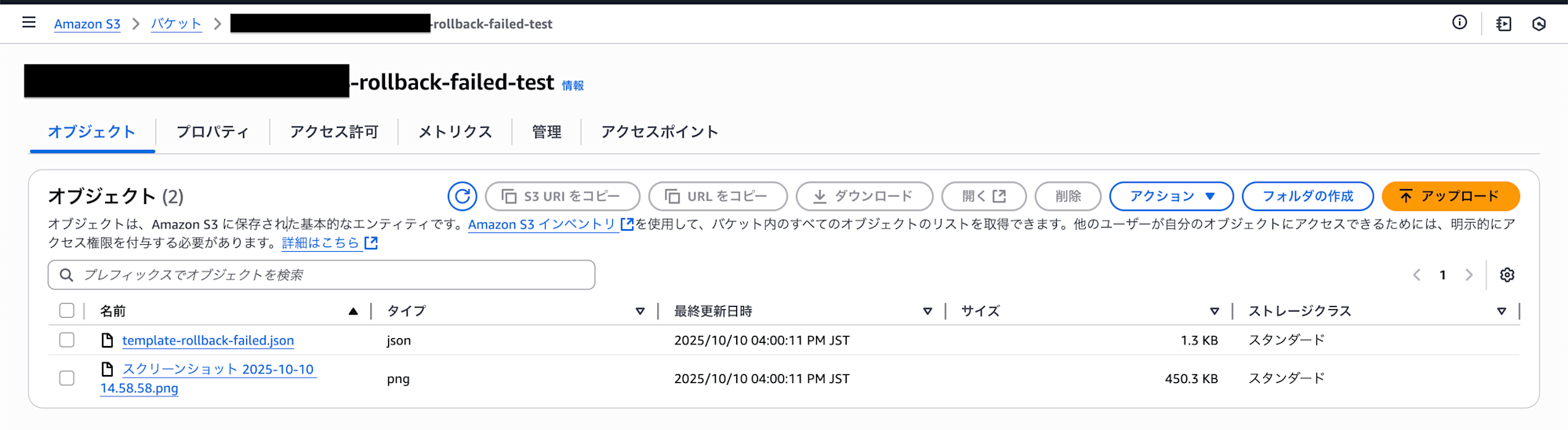Refresh the objects list
Viewport: 1568px width, 430px height.
pos(463,196)
